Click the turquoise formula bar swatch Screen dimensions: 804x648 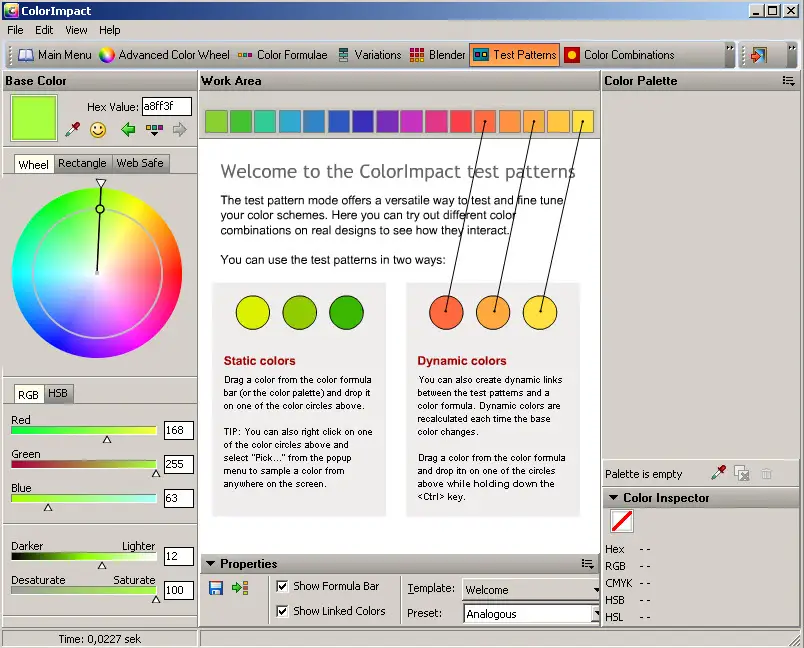pyautogui.click(x=265, y=122)
